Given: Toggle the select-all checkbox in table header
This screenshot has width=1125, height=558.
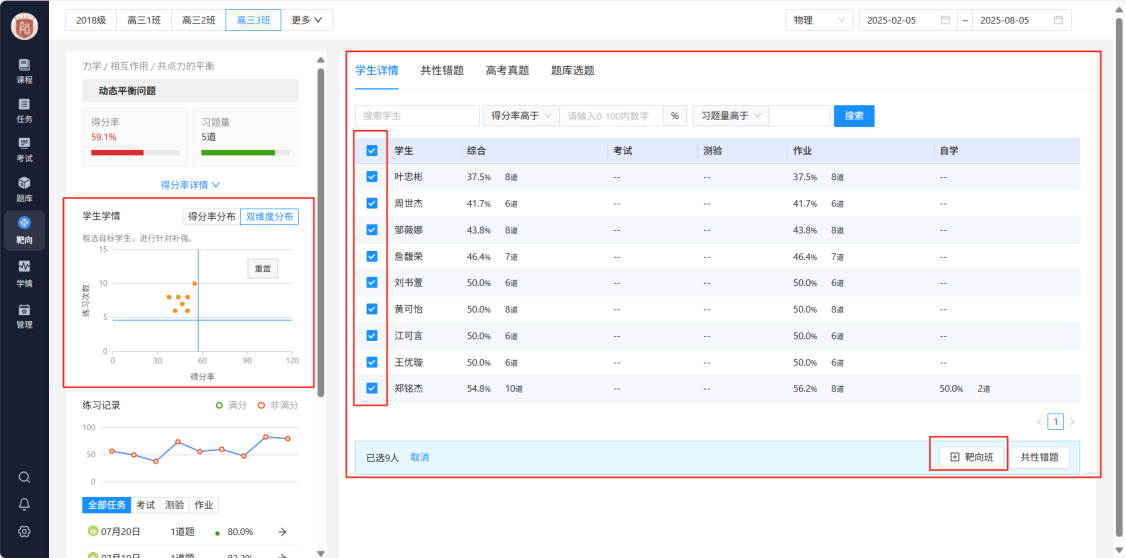Looking at the screenshot, I should (372, 151).
